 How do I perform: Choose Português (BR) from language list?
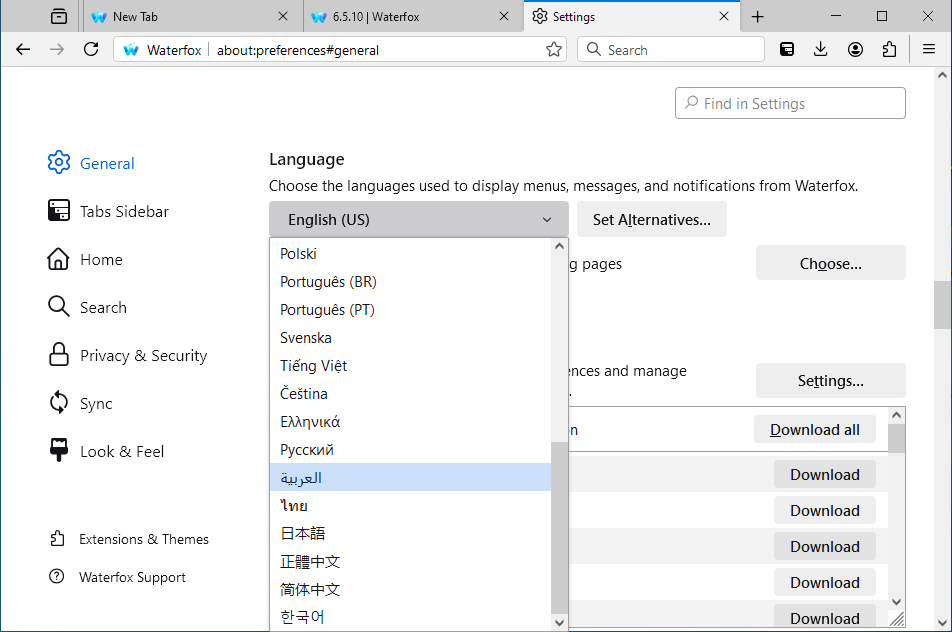tap(410, 282)
